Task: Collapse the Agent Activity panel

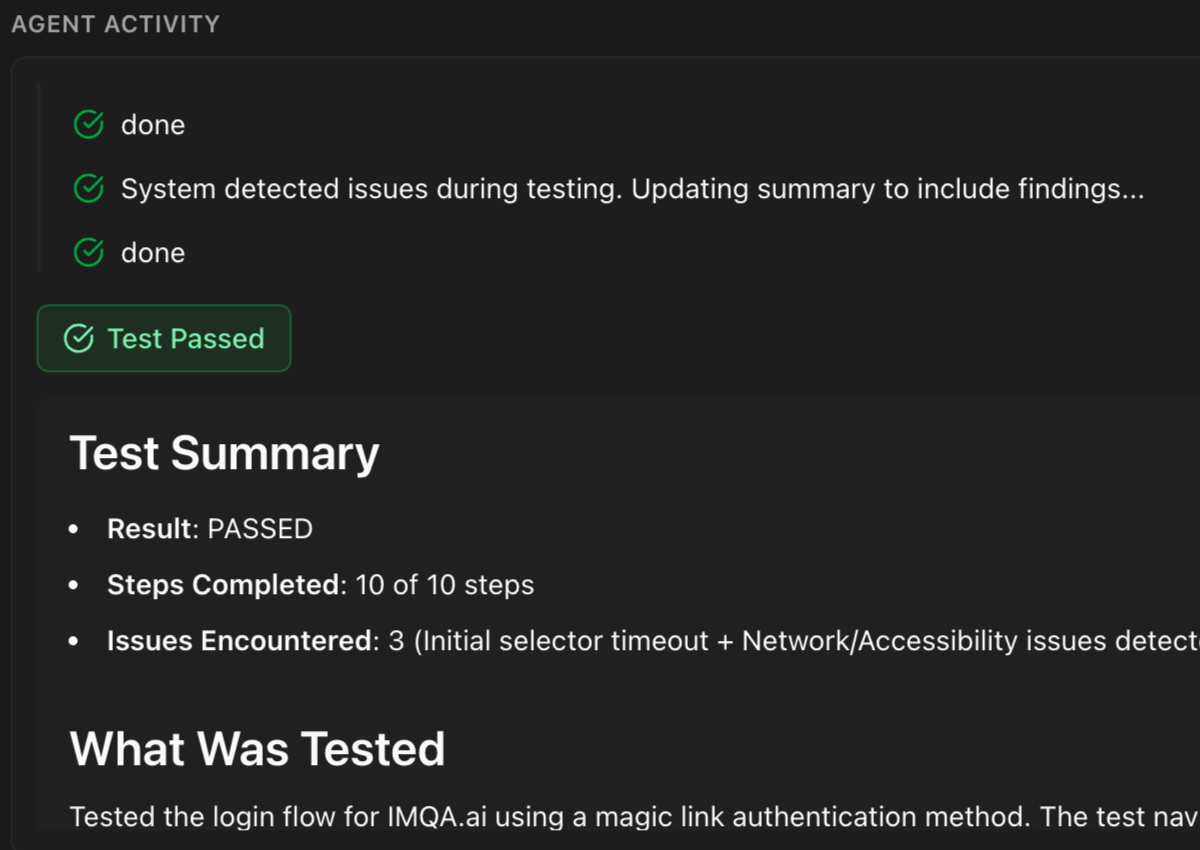Action: (115, 23)
